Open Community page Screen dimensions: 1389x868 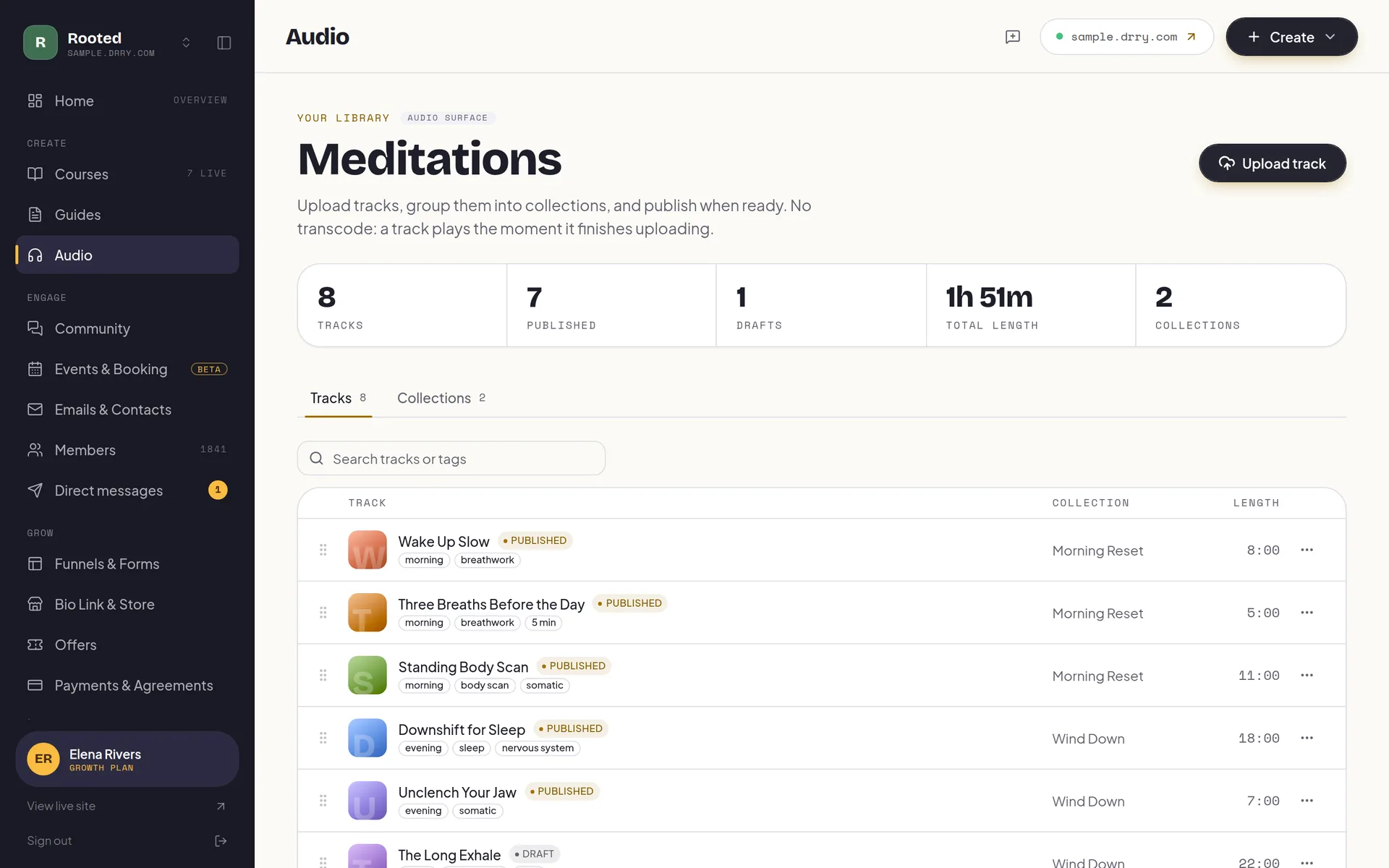[x=127, y=328]
